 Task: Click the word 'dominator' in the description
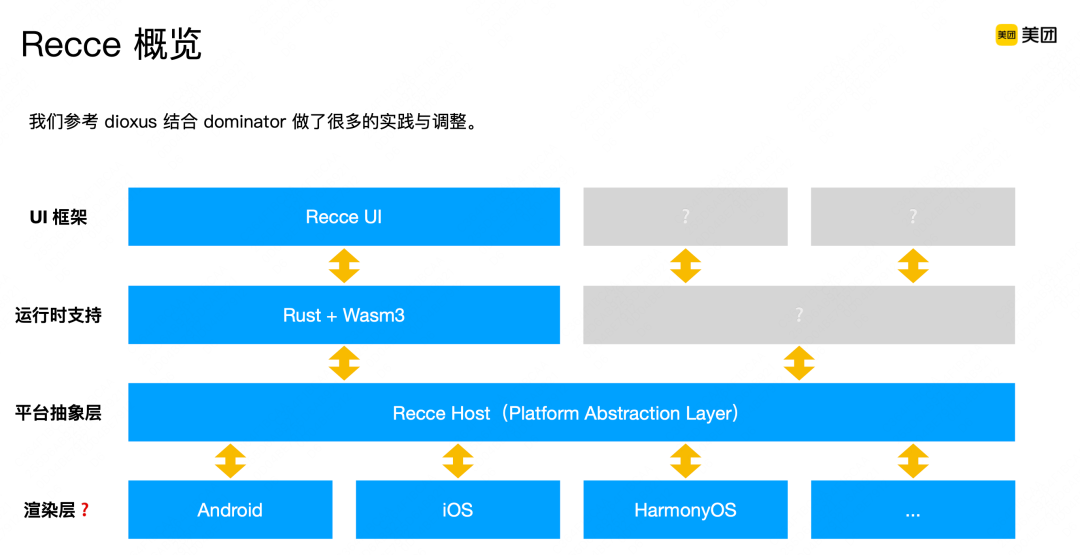point(245,123)
